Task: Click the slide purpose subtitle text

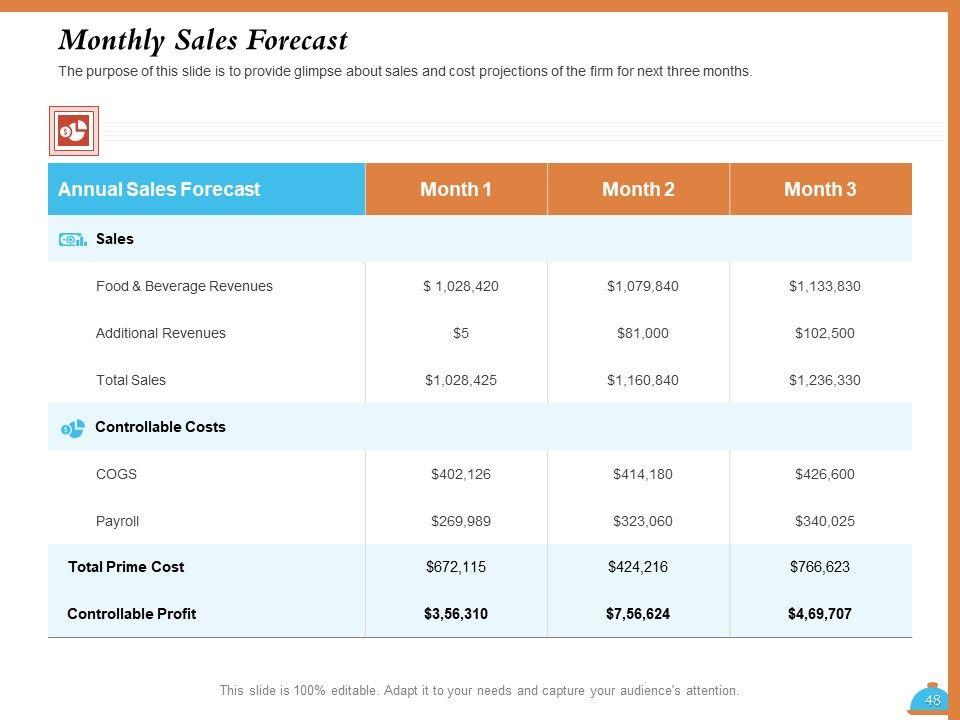Action: pyautogui.click(x=405, y=72)
